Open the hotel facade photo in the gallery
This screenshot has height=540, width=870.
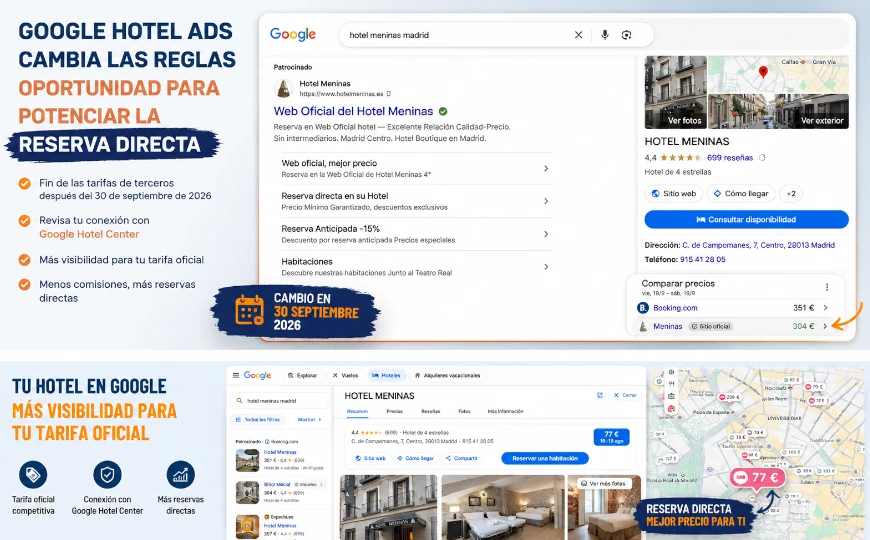[x=388, y=507]
